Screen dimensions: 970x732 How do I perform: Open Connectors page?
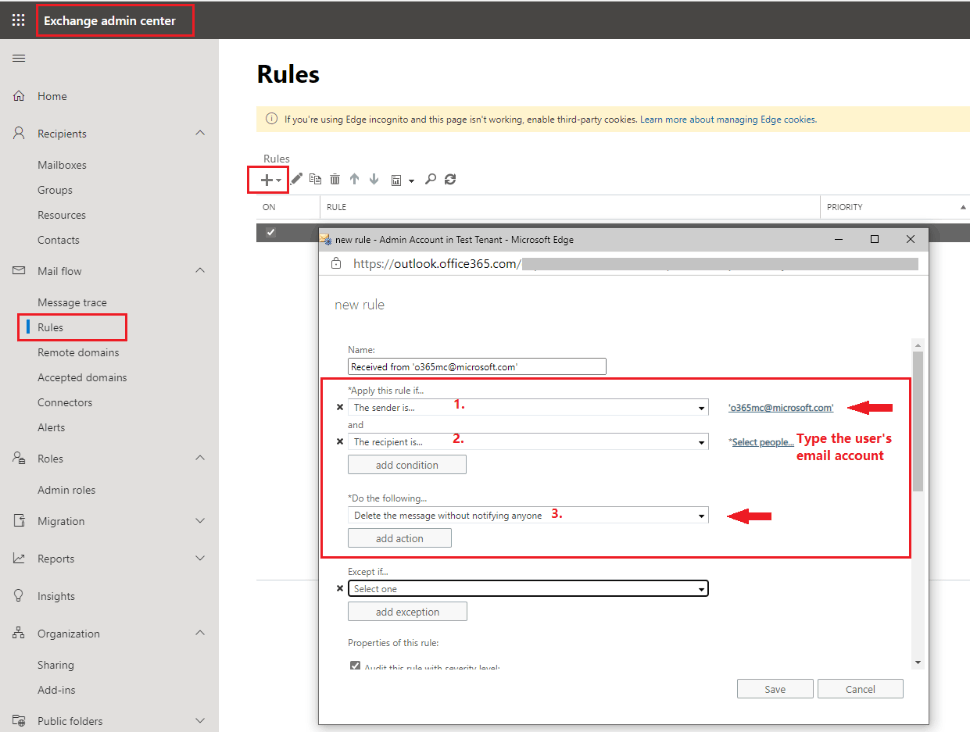click(65, 402)
